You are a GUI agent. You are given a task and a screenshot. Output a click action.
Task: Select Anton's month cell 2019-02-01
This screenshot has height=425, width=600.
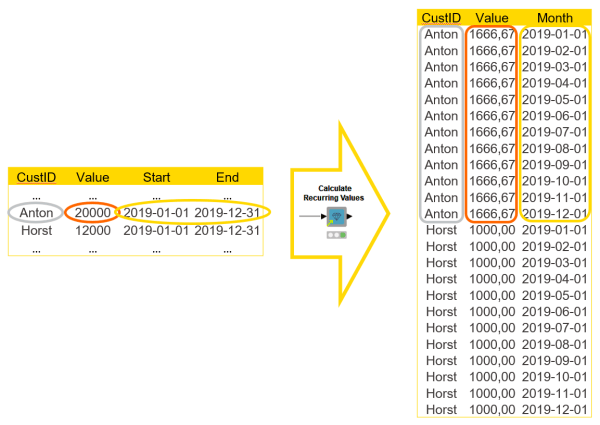[554, 51]
